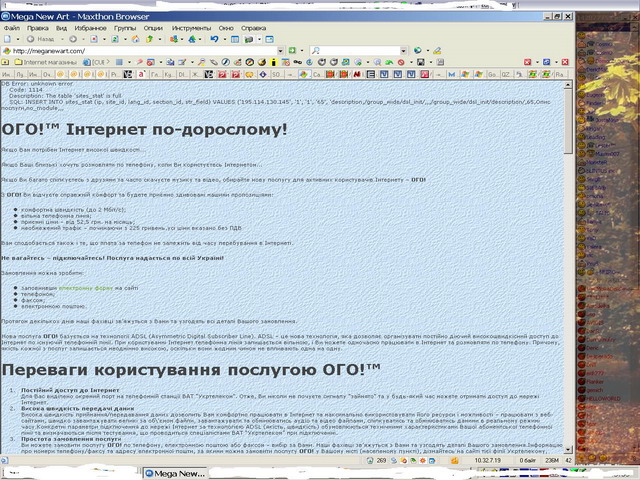Click the 'Mega New...' taskbar button
The image size is (640, 480).
pyautogui.click(x=176, y=473)
